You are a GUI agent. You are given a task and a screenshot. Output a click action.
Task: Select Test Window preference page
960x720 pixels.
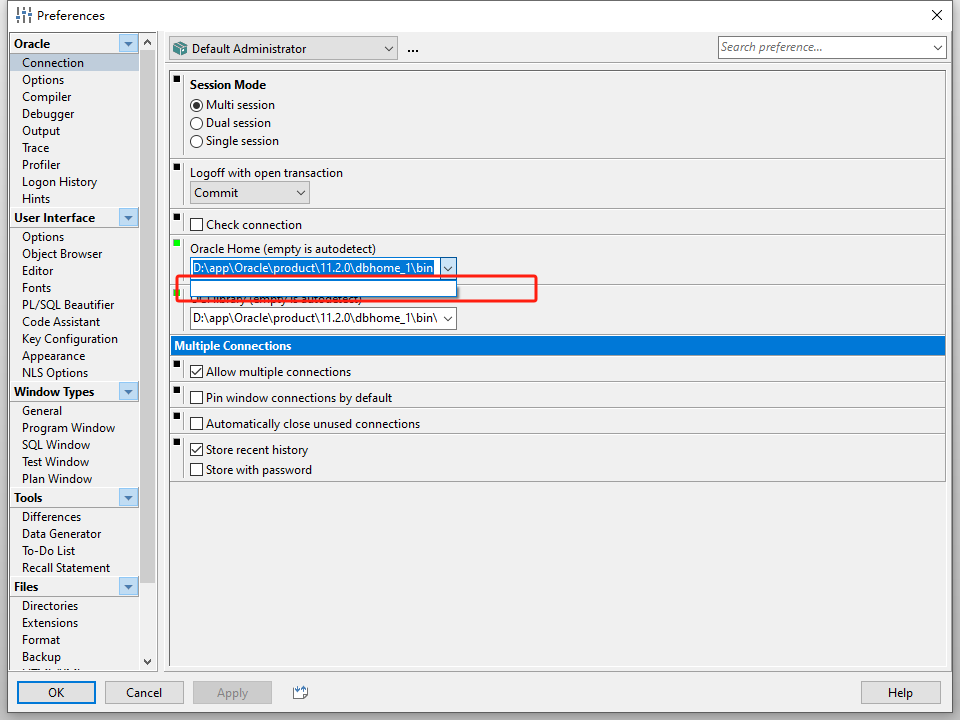pos(56,462)
